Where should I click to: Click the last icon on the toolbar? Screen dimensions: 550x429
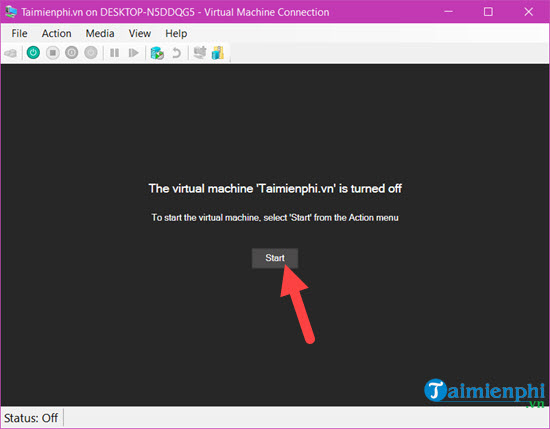pos(218,53)
